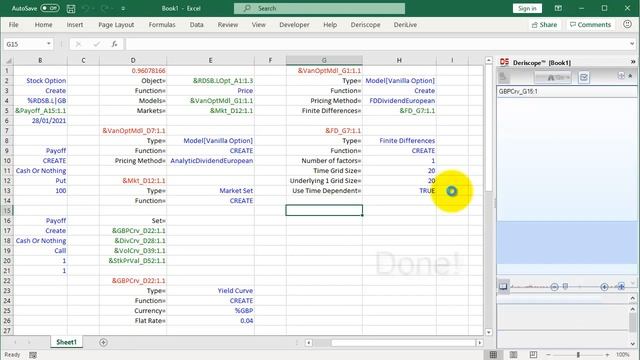Click the rightmost blue icon in Deriscope lower toolbar

pyautogui.click(x=621, y=287)
